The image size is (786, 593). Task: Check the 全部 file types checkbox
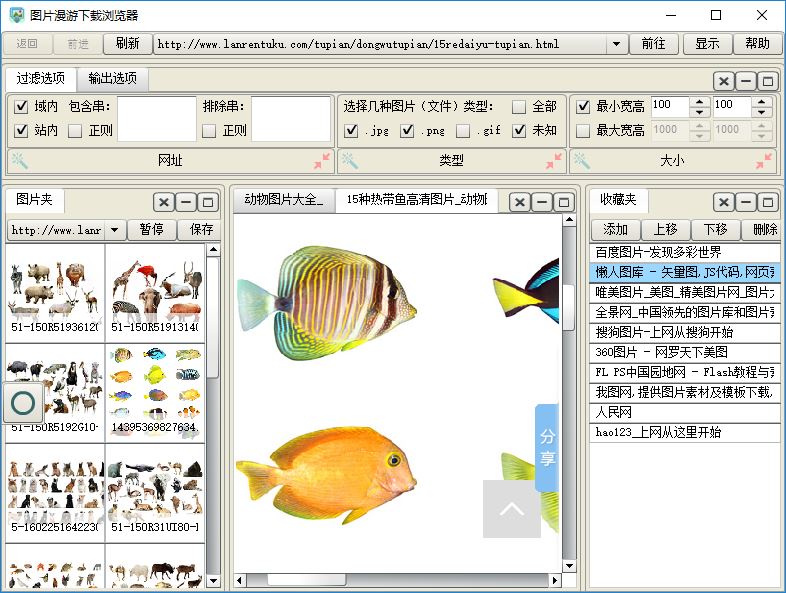coord(519,106)
